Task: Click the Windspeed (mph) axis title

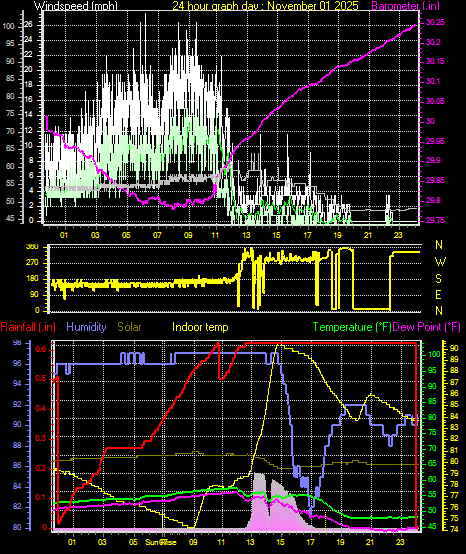Action: tap(75, 5)
